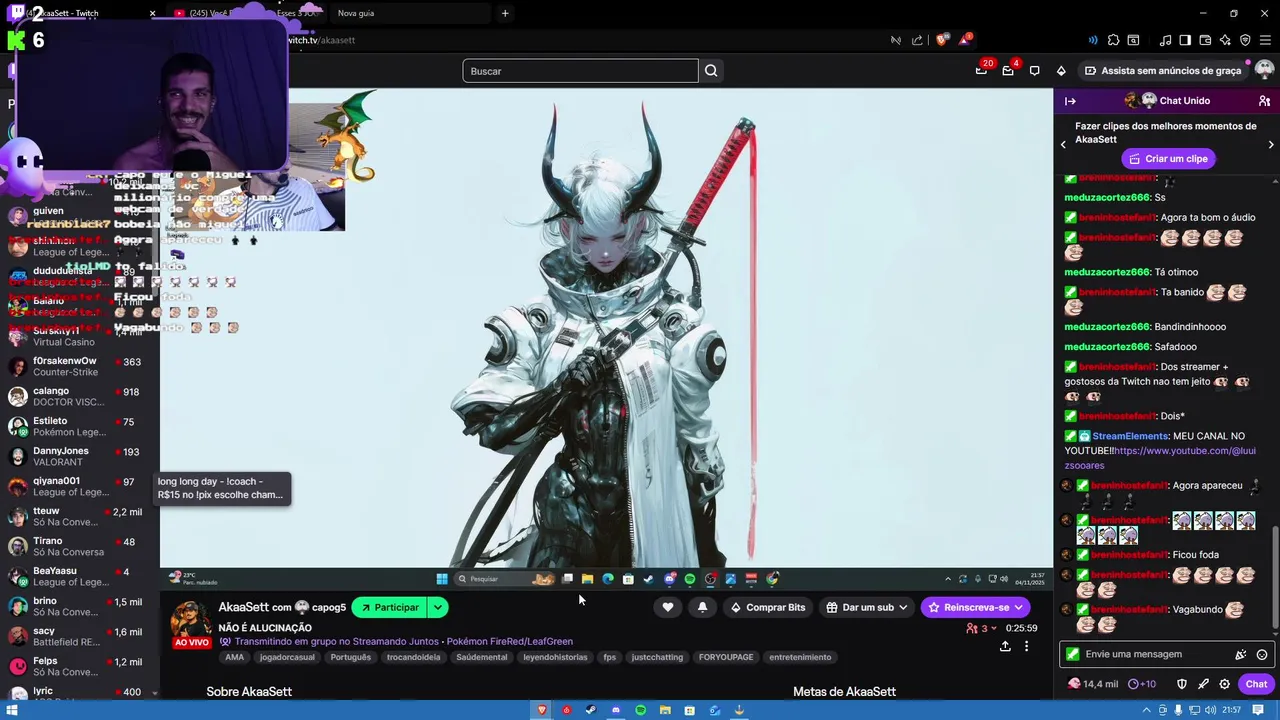
Task: Expand the Participar dropdown arrow
Action: 438,607
